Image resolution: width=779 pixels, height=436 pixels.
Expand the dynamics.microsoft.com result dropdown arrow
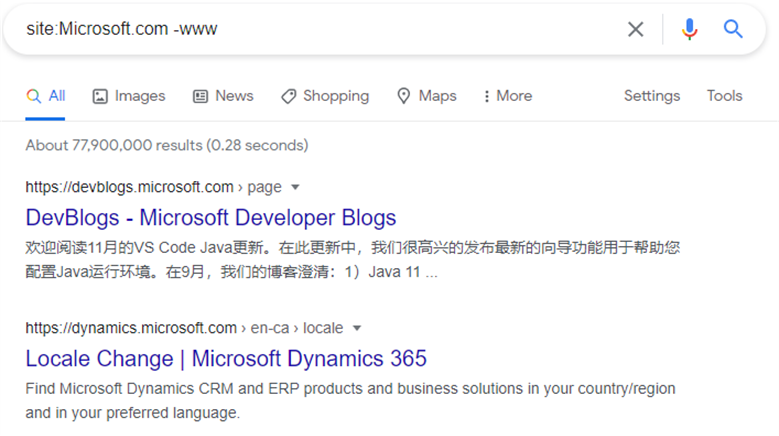[x=357, y=328]
